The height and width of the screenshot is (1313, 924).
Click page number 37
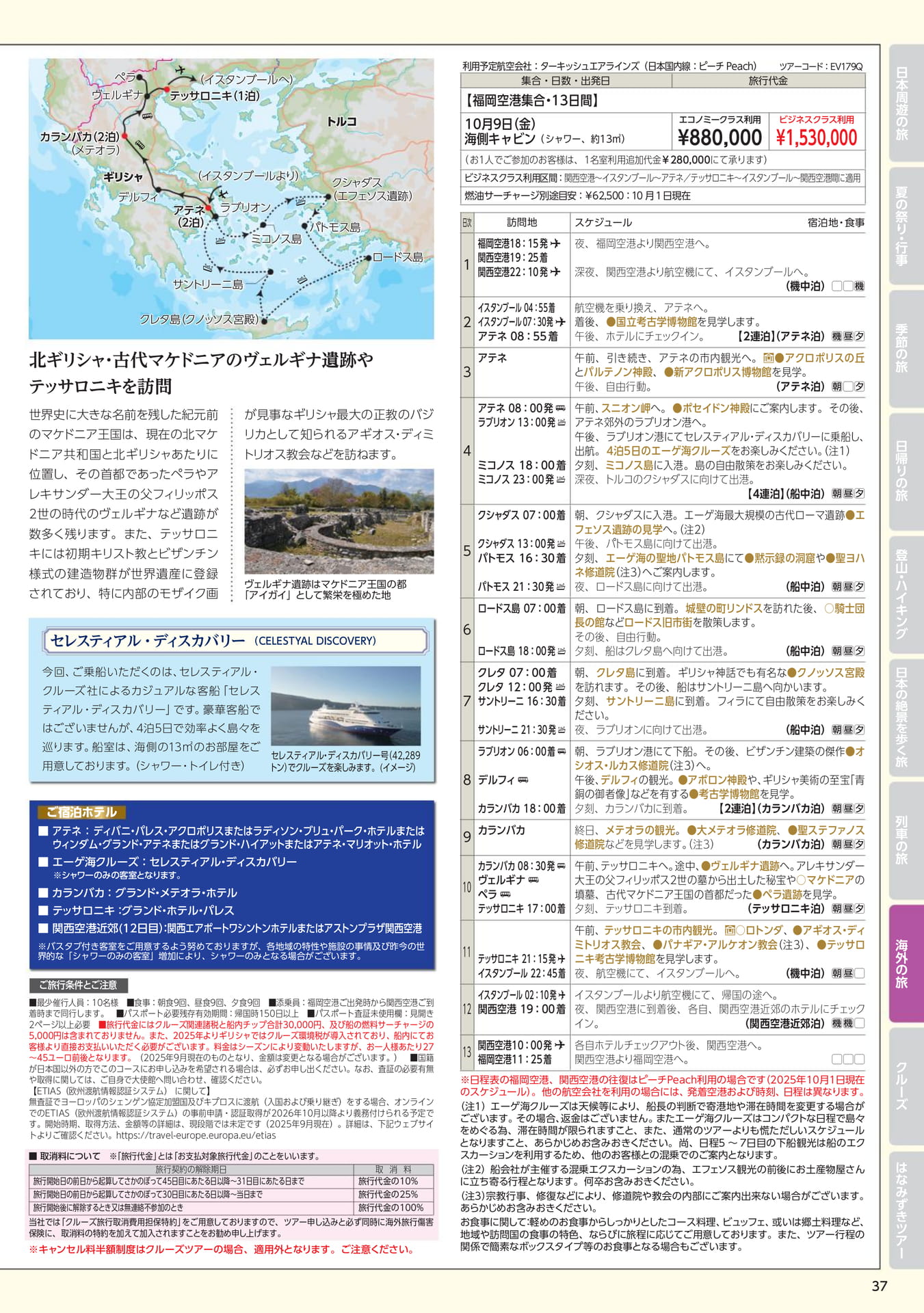coord(880,1286)
